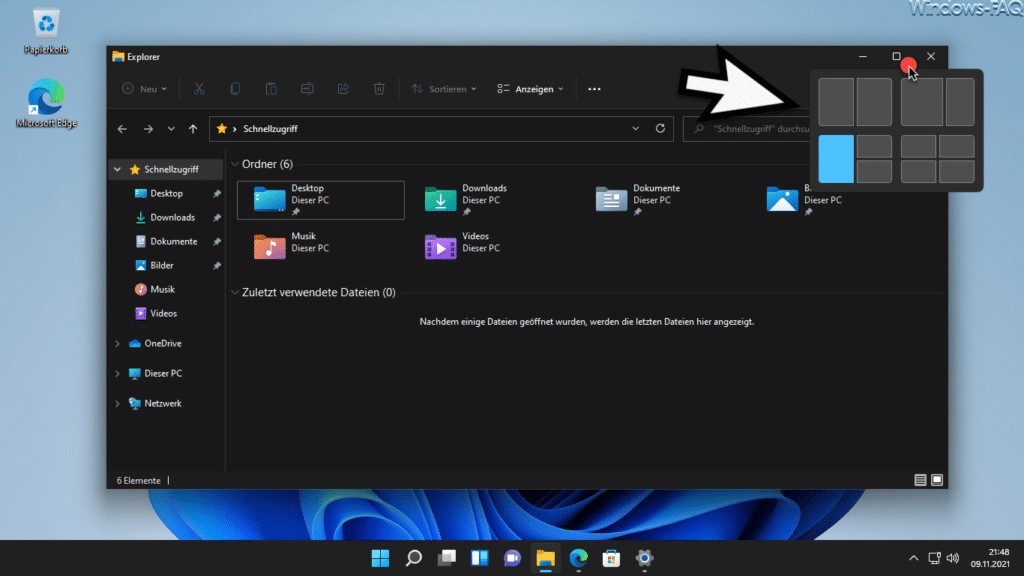
Task: Open Chat icon on the taskbar
Action: point(513,558)
